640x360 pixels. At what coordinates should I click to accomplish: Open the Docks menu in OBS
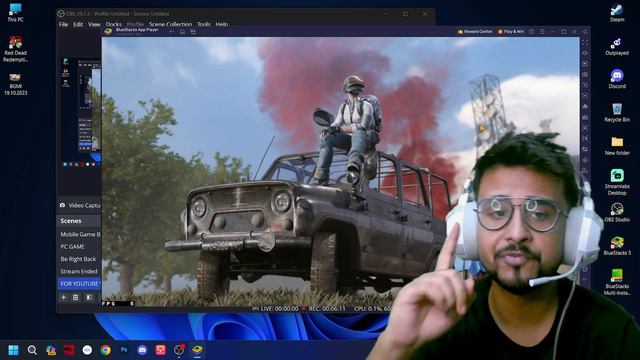tap(114, 24)
